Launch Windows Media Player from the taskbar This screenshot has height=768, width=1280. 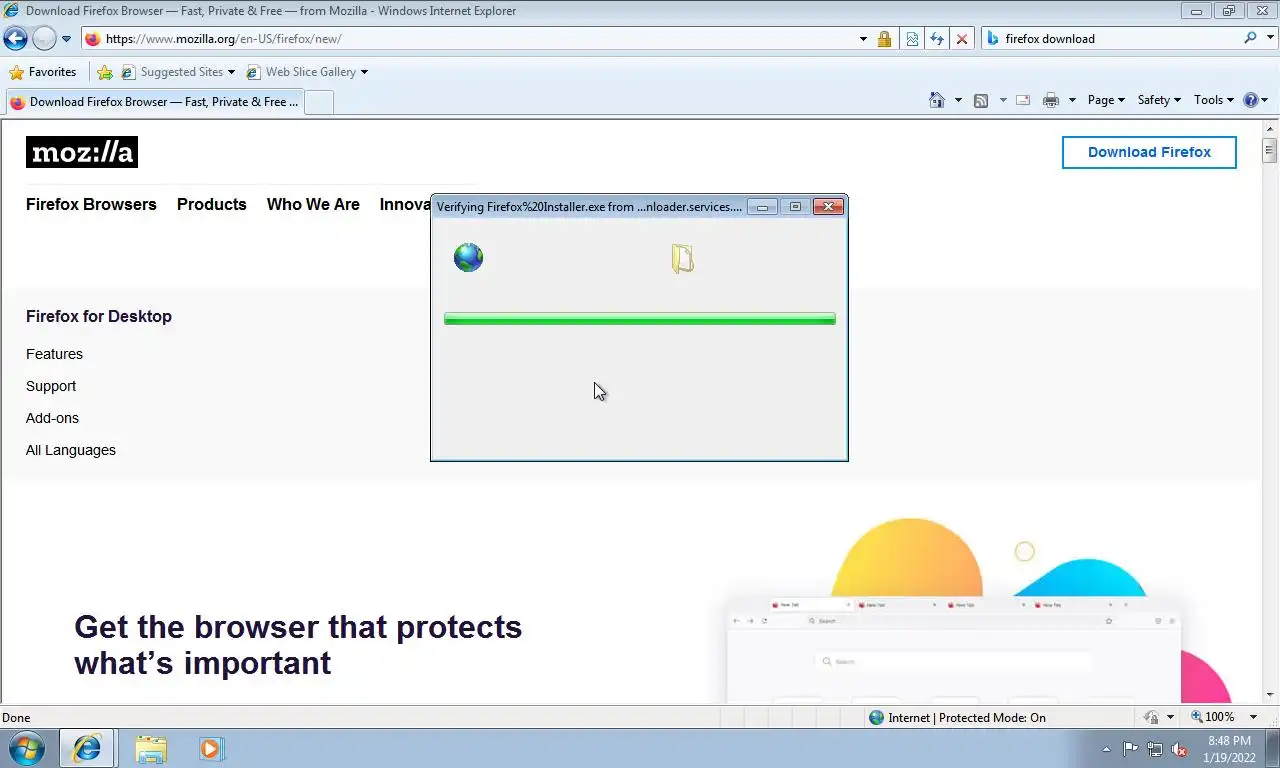pyautogui.click(x=211, y=749)
